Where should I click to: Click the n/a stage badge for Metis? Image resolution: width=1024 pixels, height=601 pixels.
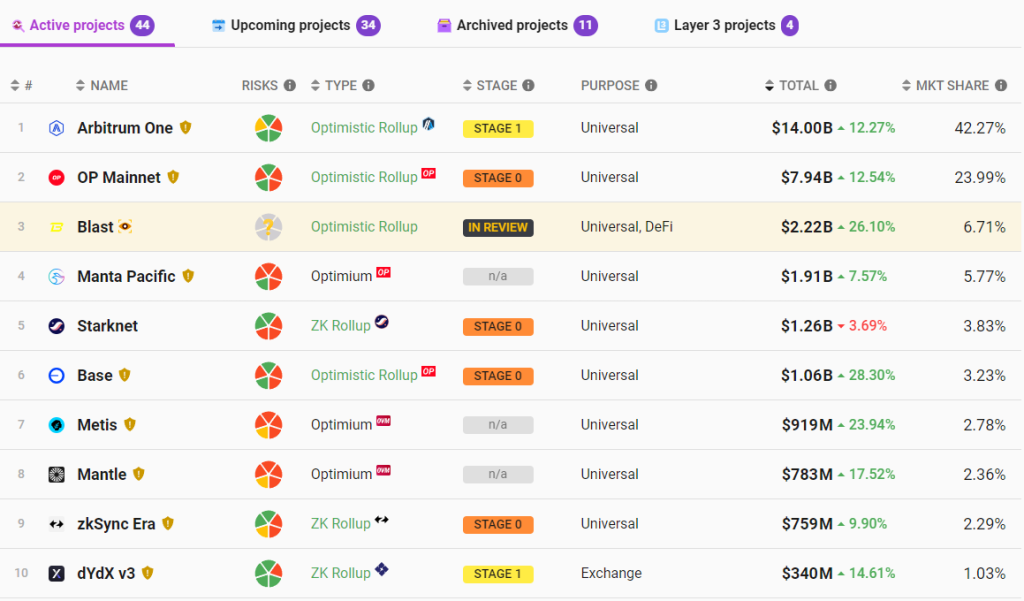498,425
